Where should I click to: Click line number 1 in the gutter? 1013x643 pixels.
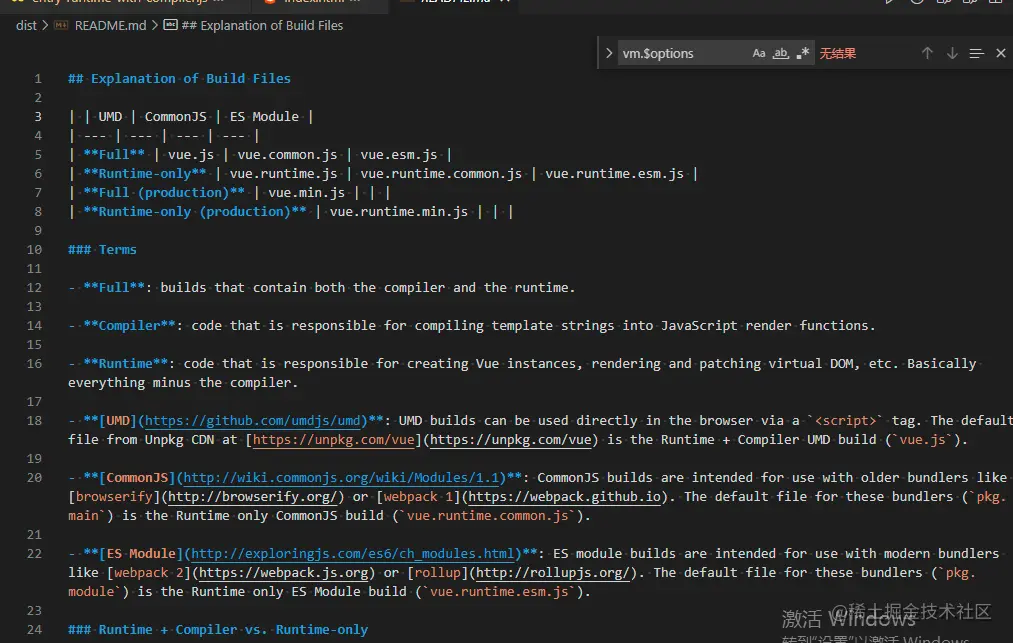[38, 79]
